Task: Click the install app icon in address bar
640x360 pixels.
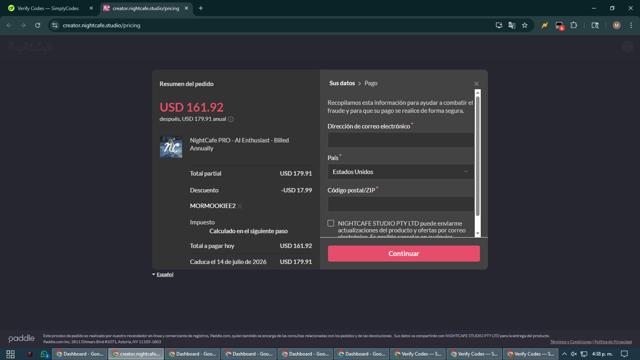Action: tap(499, 25)
